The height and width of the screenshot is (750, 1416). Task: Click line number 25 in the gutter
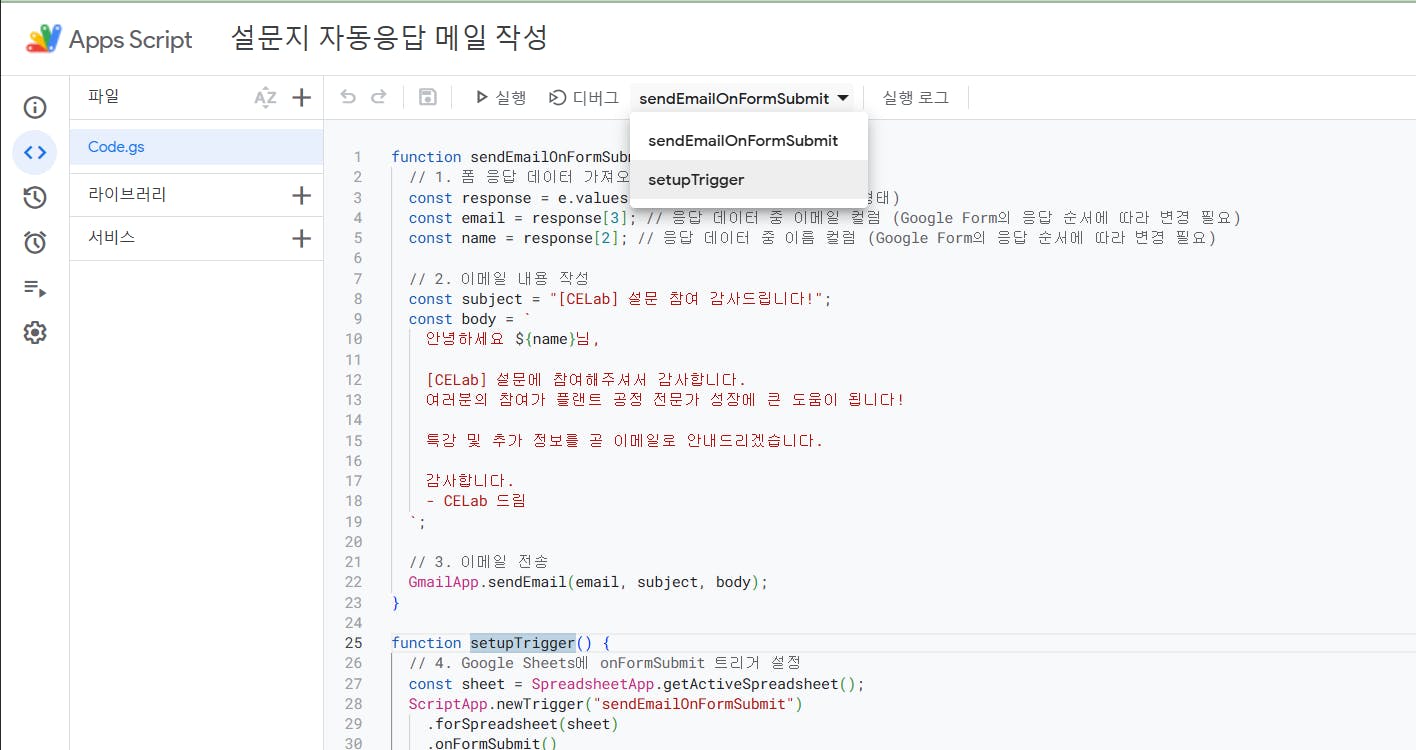pos(353,643)
